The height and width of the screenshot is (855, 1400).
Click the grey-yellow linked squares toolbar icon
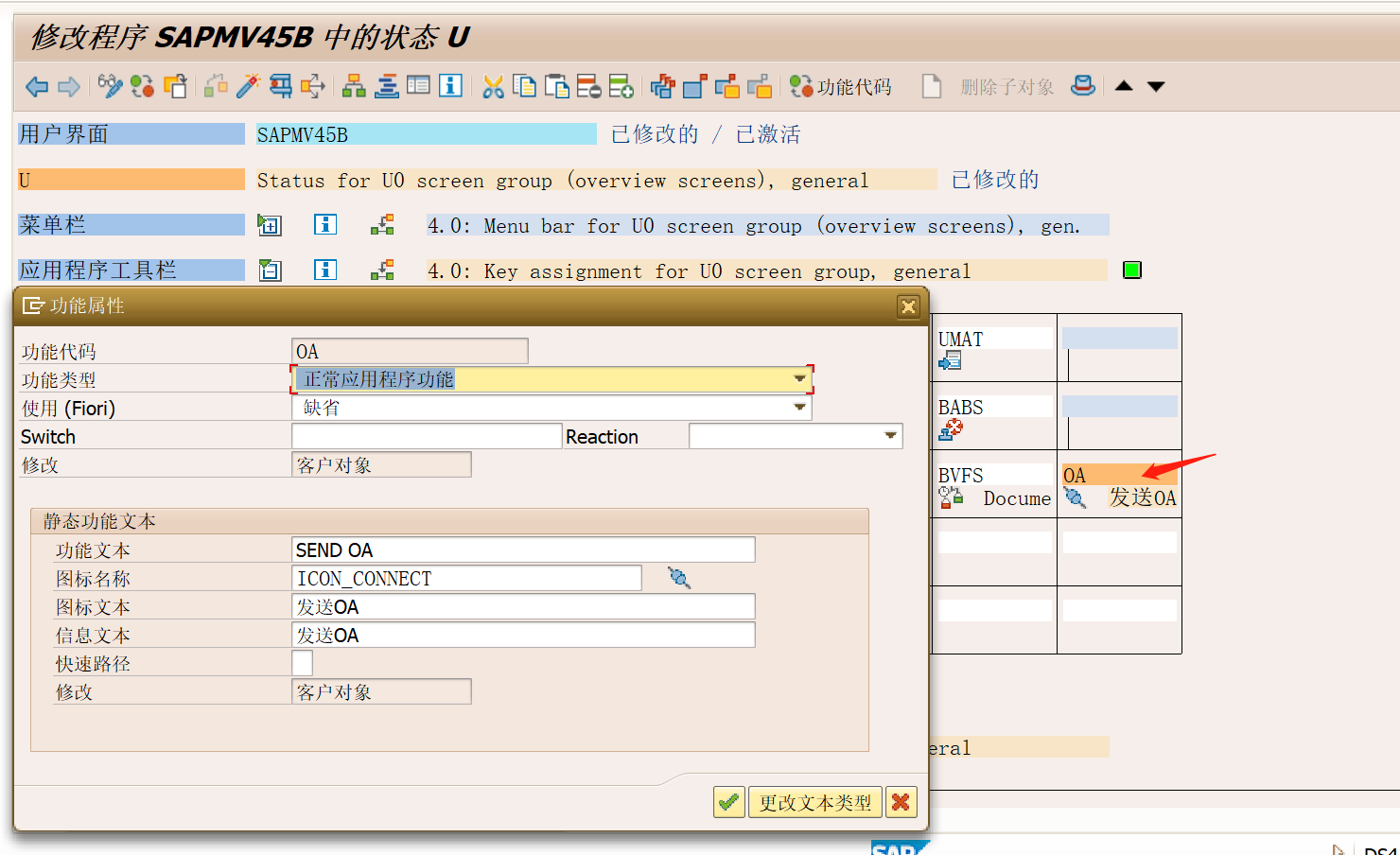[x=760, y=86]
